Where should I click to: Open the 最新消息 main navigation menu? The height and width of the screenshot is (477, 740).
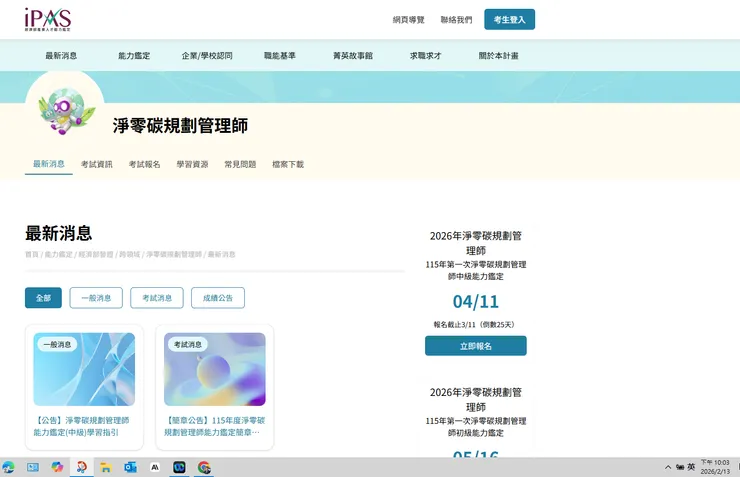tap(61, 56)
